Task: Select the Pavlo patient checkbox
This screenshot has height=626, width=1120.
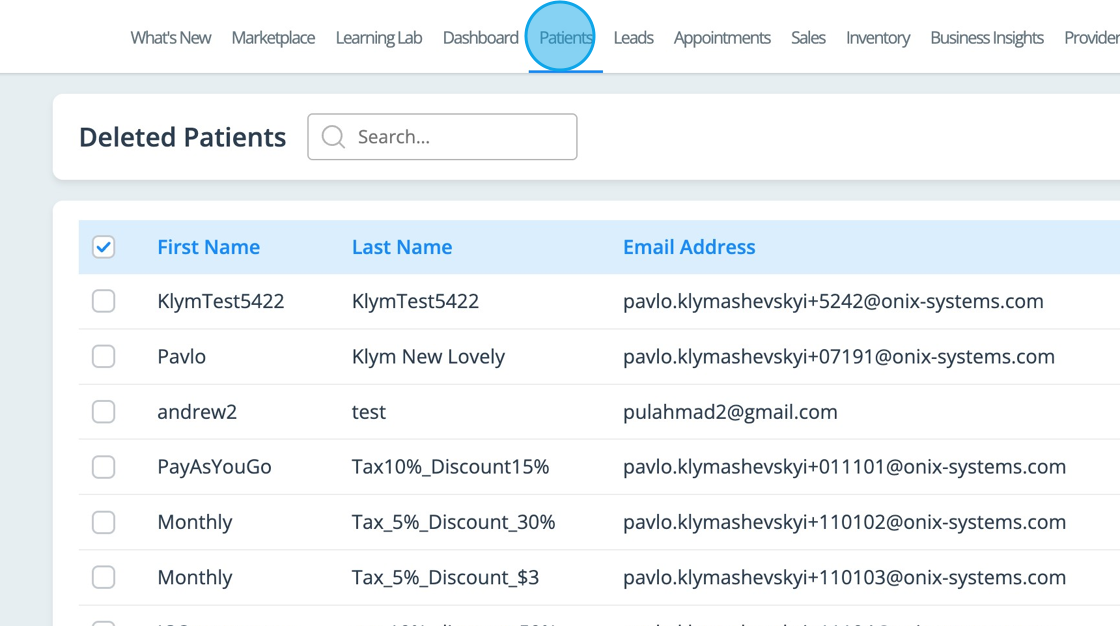Action: pyautogui.click(x=104, y=357)
